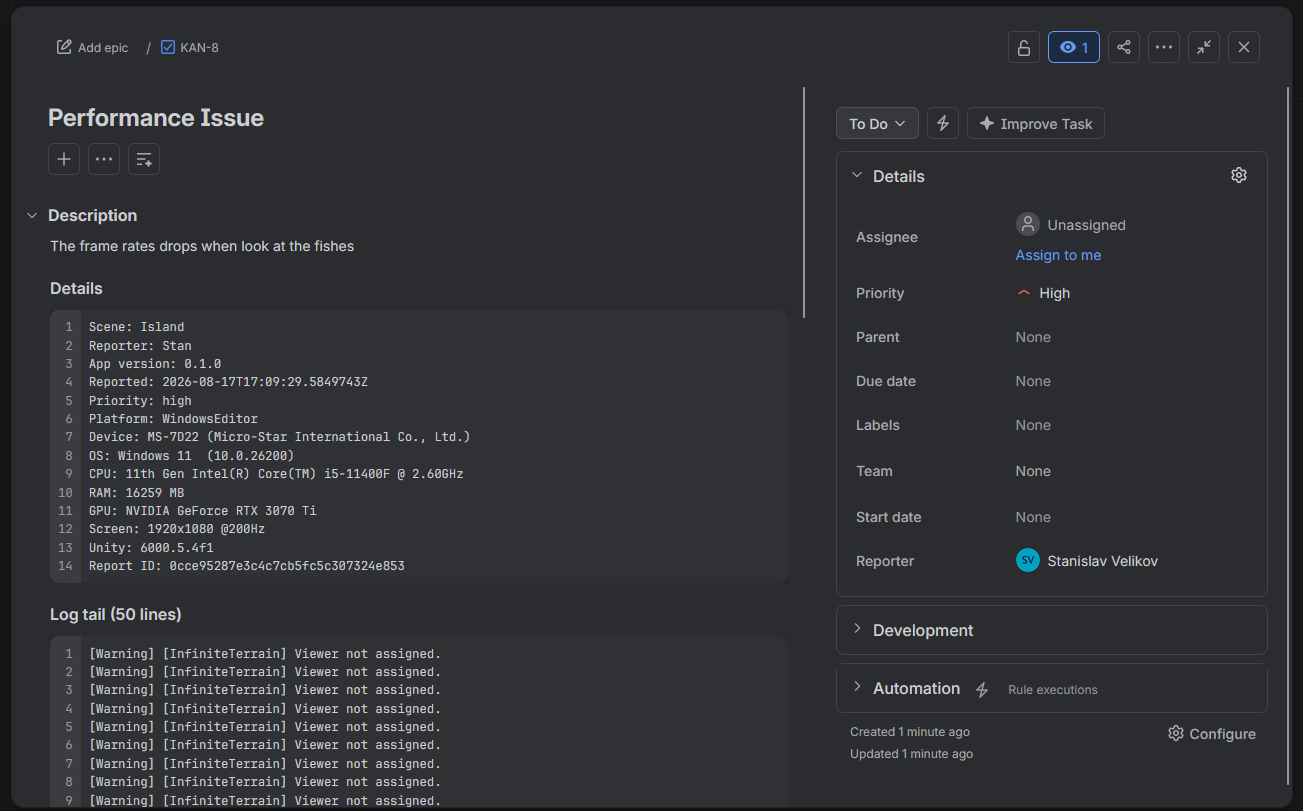Click the Report ID code line
The height and width of the screenshot is (811, 1303).
click(x=246, y=566)
